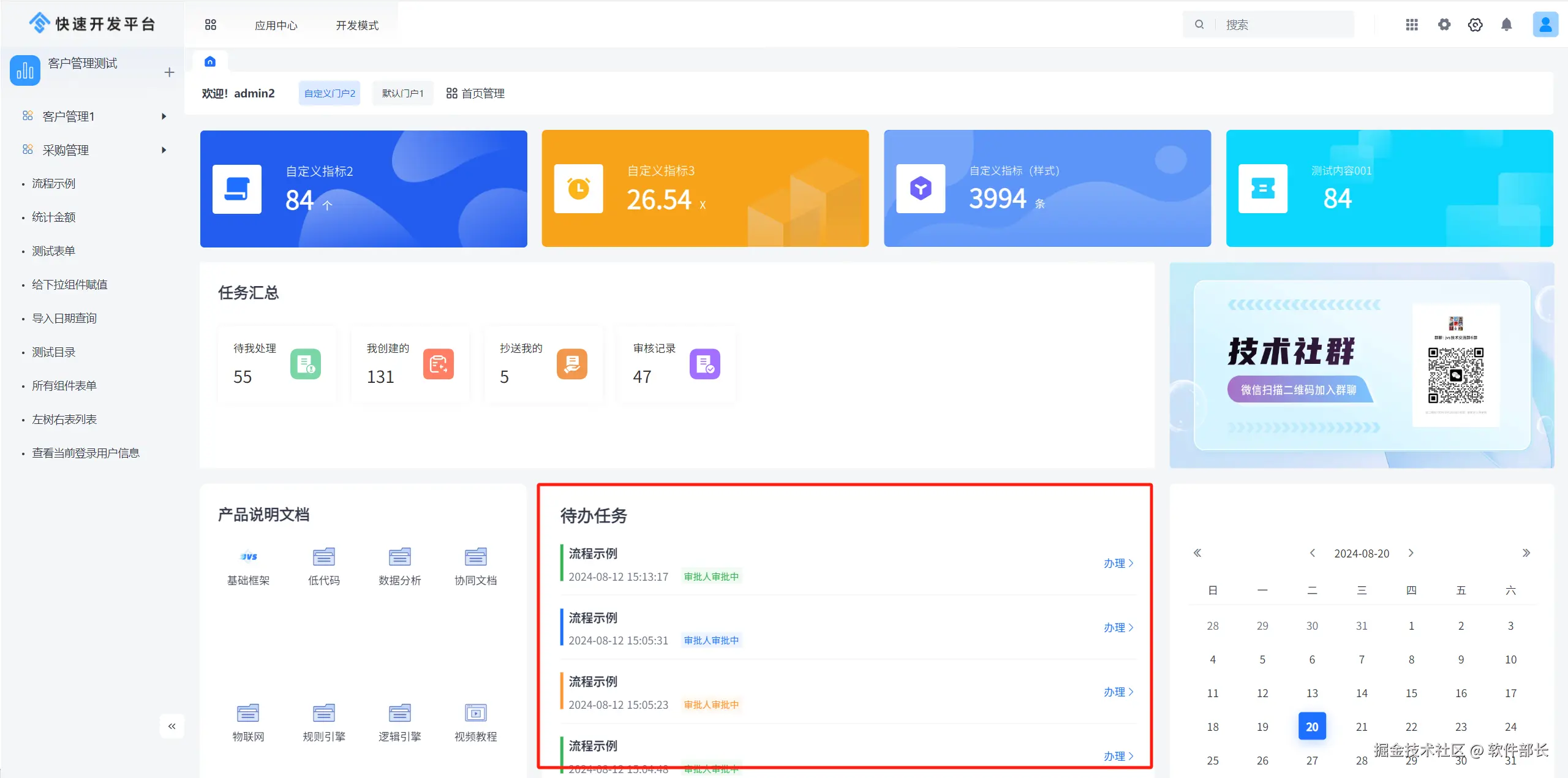The image size is (1568, 778).
Task: Open the apps grid icon in header
Action: 1412,25
